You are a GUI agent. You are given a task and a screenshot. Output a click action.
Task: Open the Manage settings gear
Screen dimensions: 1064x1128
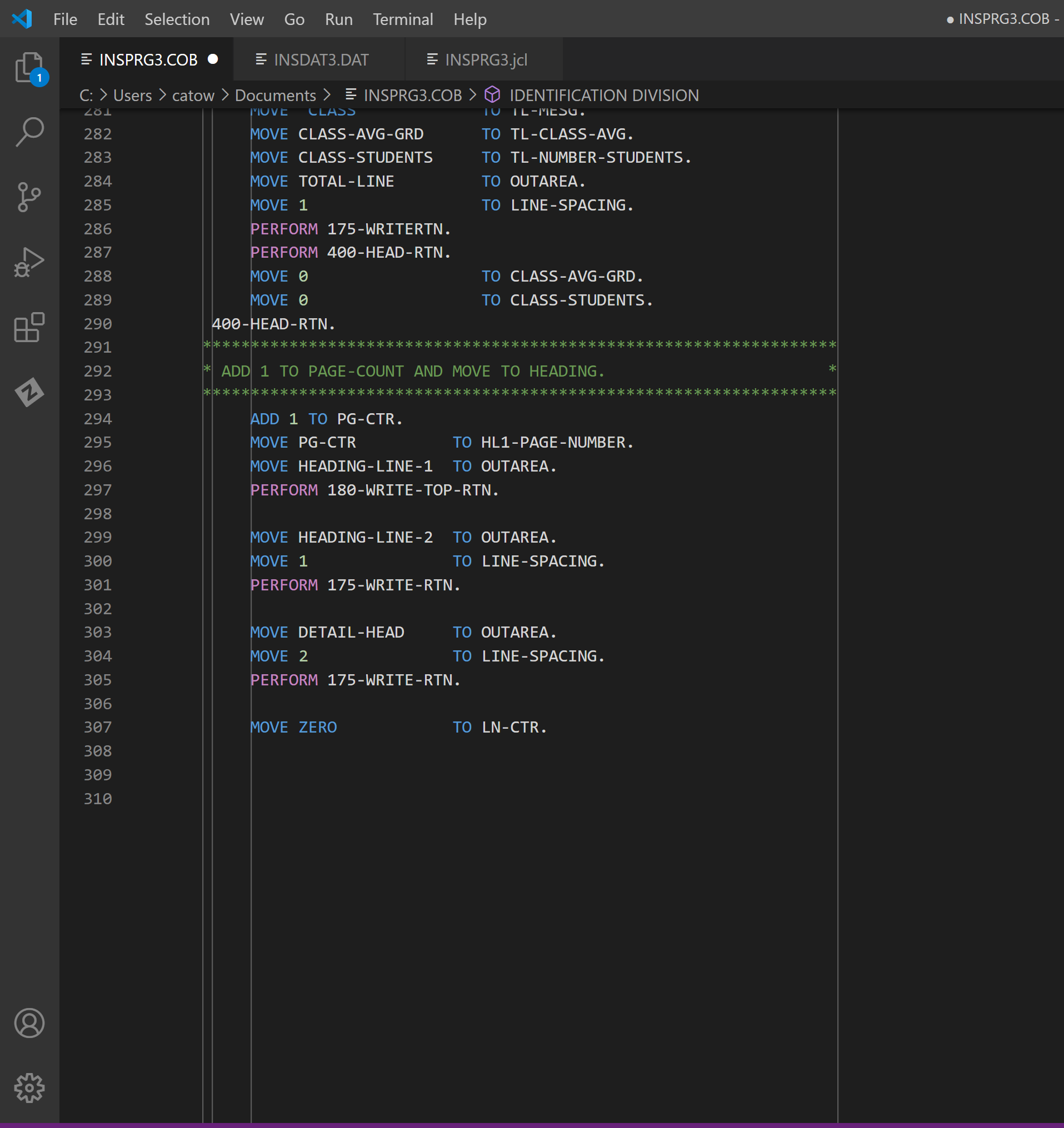click(29, 1087)
